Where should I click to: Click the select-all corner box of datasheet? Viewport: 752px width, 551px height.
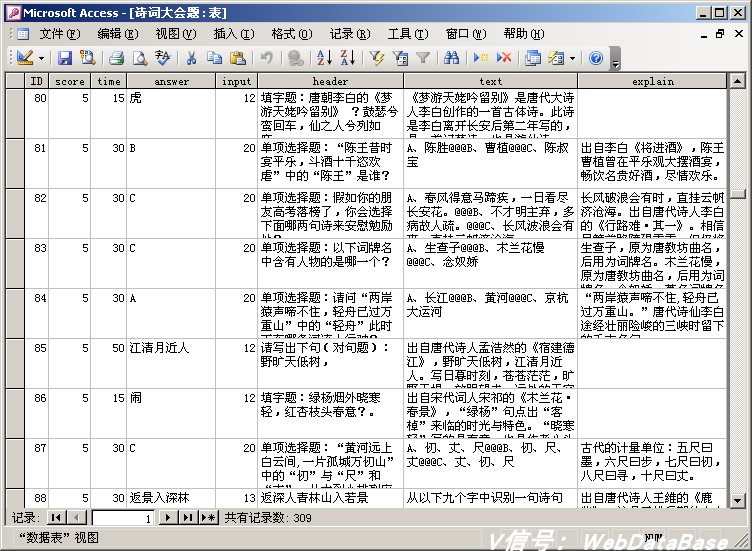click(x=15, y=81)
